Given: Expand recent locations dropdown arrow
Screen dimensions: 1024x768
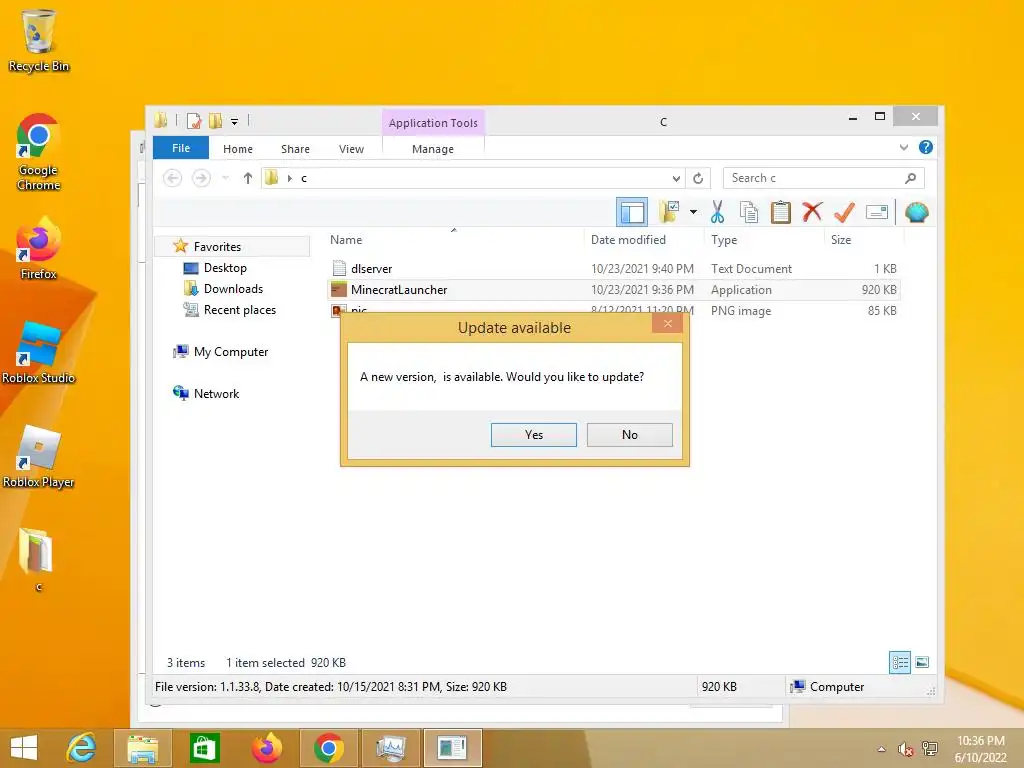Looking at the screenshot, I should pos(225,178).
